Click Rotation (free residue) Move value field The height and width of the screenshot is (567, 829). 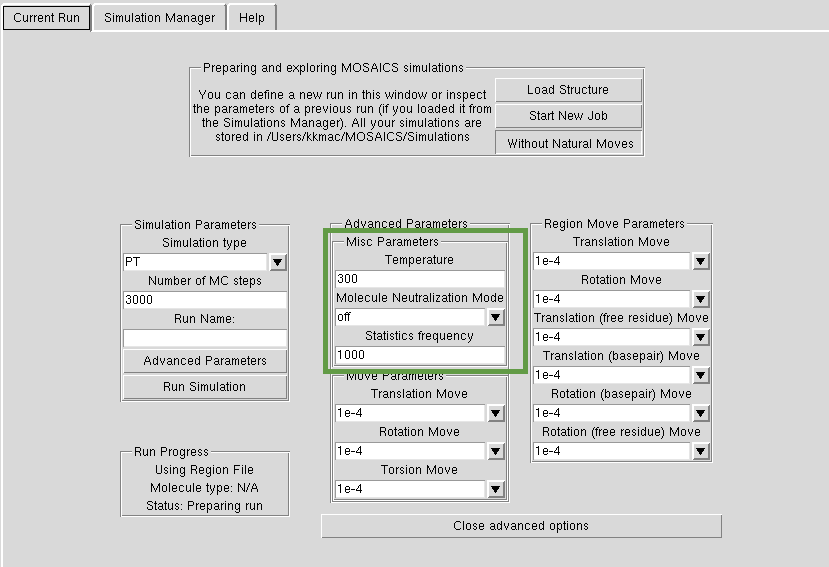(612, 451)
